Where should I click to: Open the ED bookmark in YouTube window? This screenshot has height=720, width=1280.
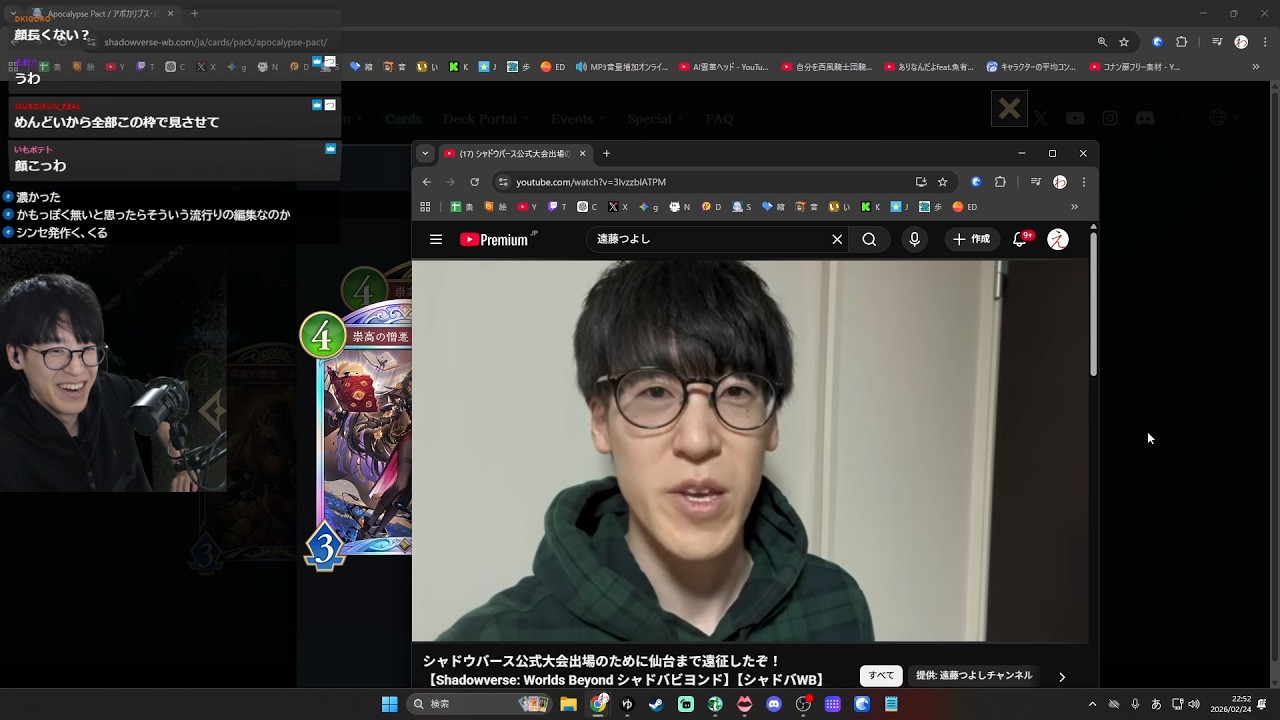(965, 207)
